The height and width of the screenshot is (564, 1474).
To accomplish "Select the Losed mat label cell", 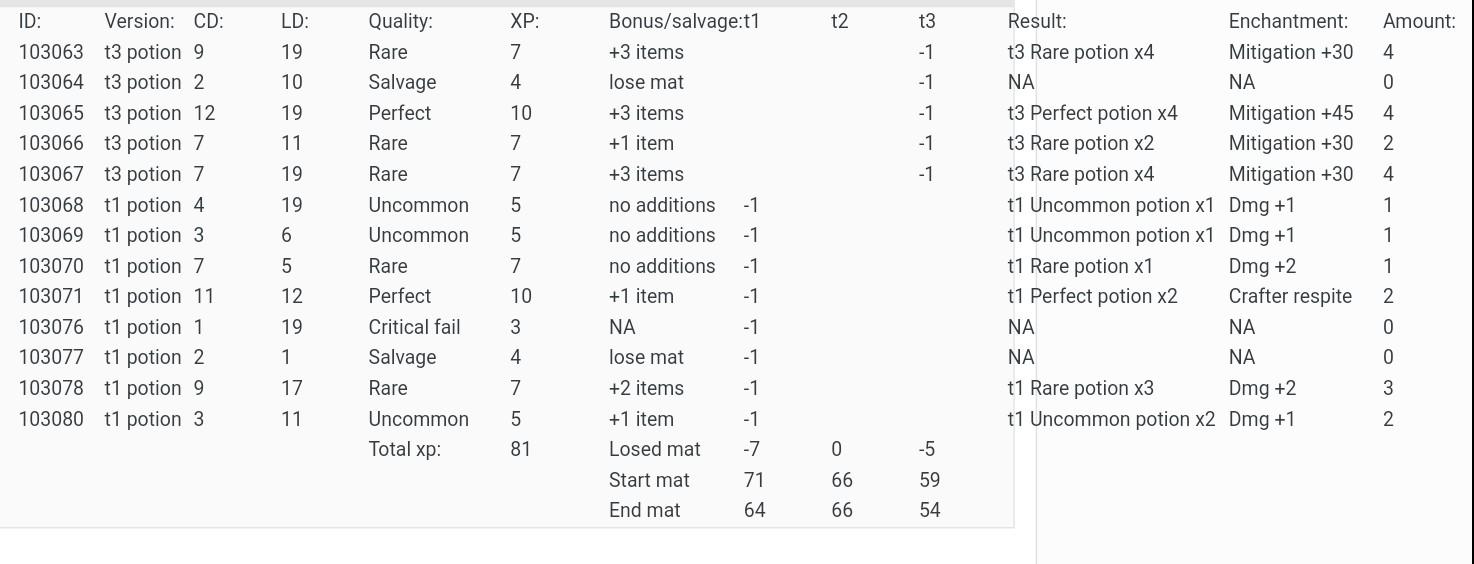I will (654, 449).
